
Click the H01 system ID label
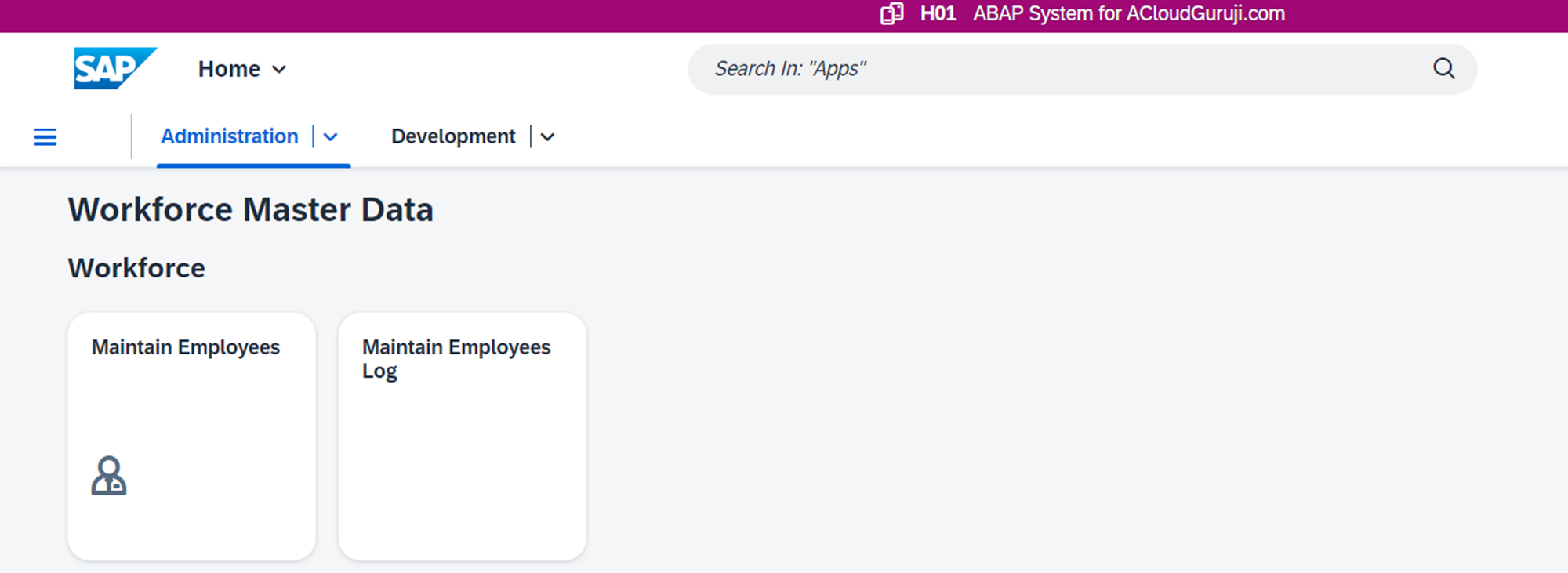coord(938,14)
